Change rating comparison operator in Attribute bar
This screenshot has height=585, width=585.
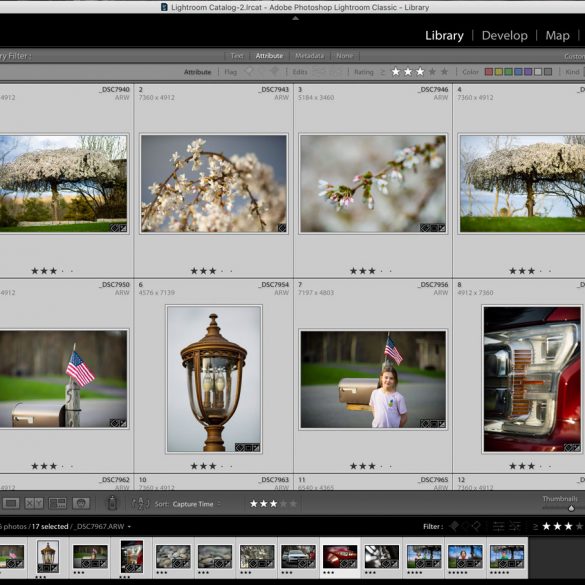[x=382, y=72]
